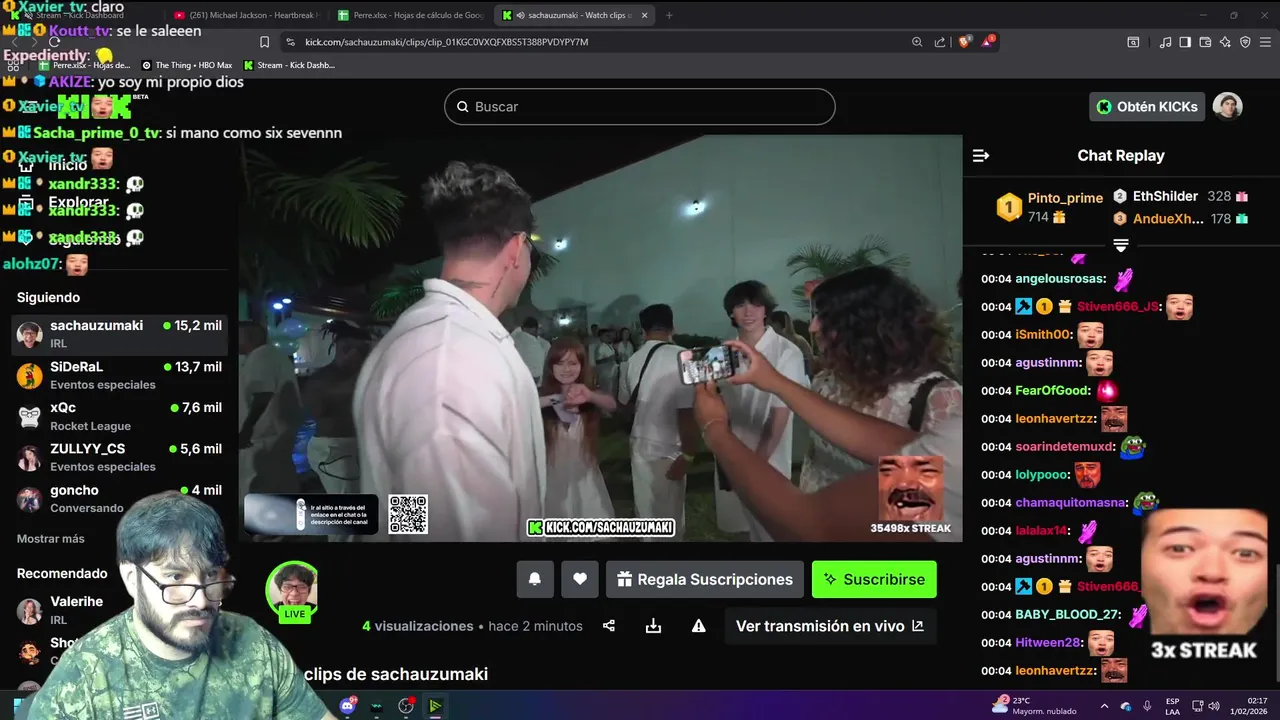Click the clip video player

(600, 338)
